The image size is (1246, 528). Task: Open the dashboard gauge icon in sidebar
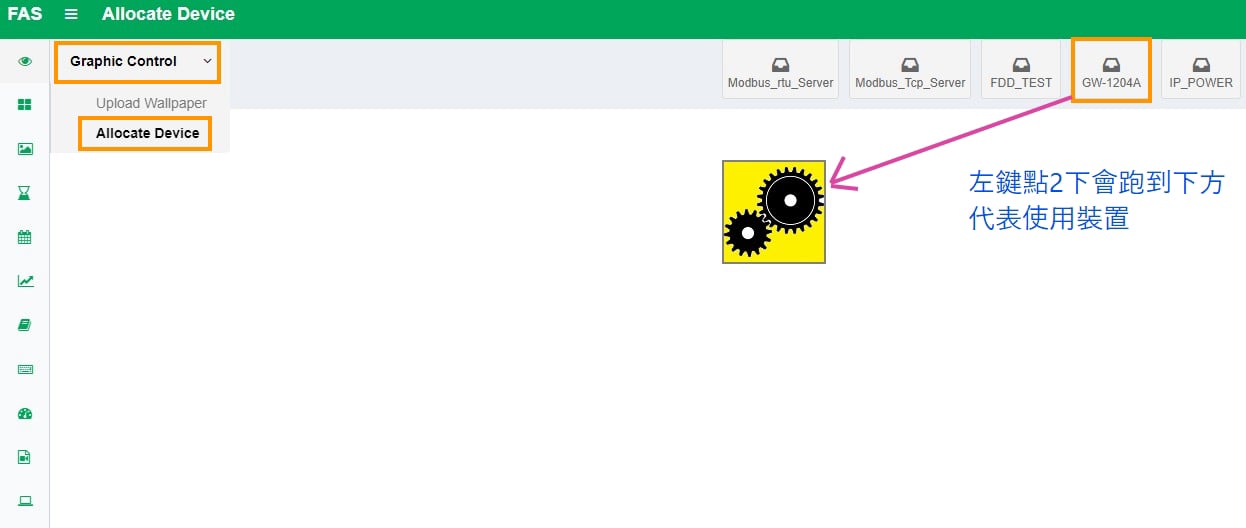pyautogui.click(x=25, y=413)
